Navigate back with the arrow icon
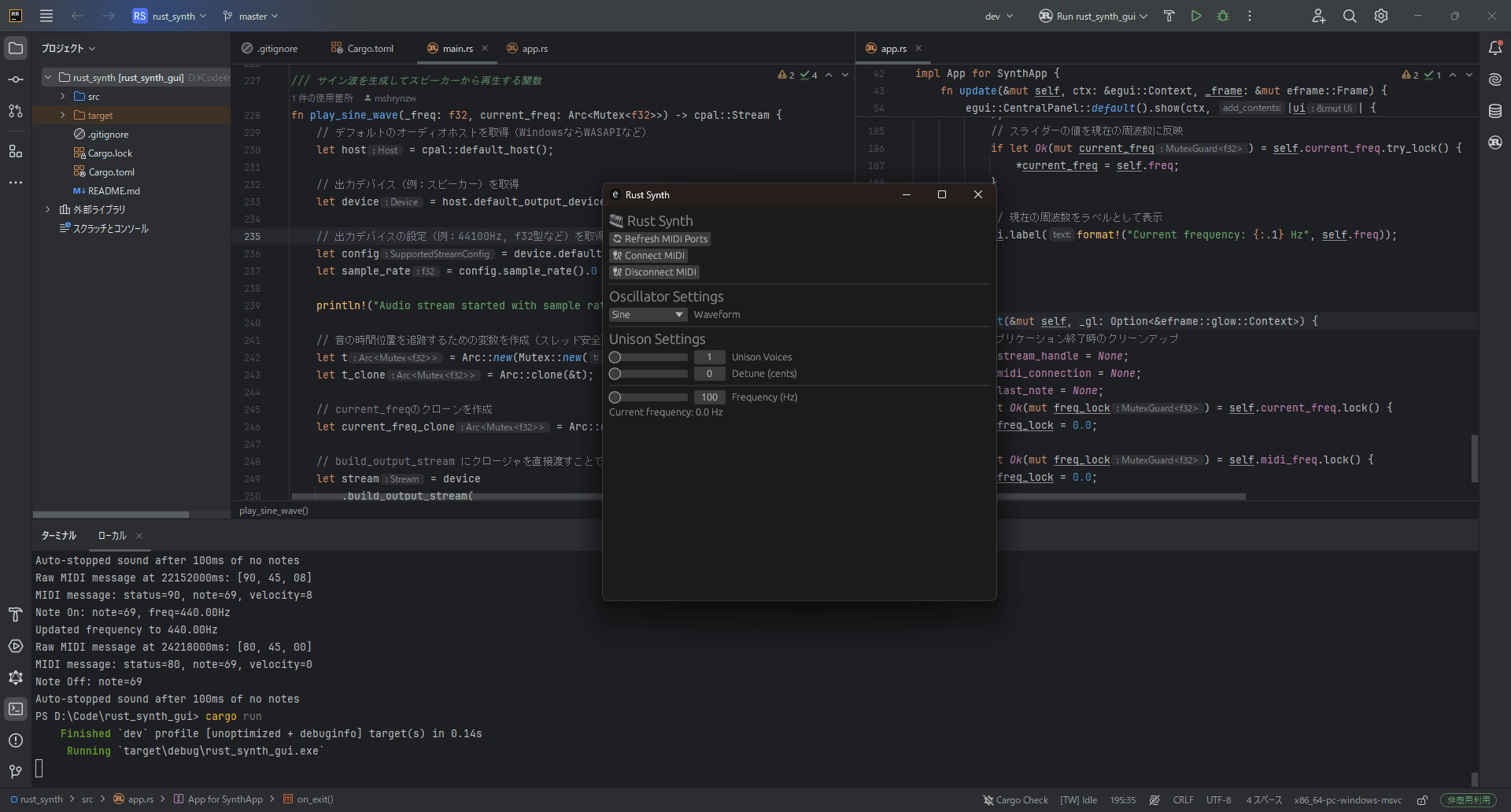Screen dimensions: 1511x812 (x=77, y=16)
